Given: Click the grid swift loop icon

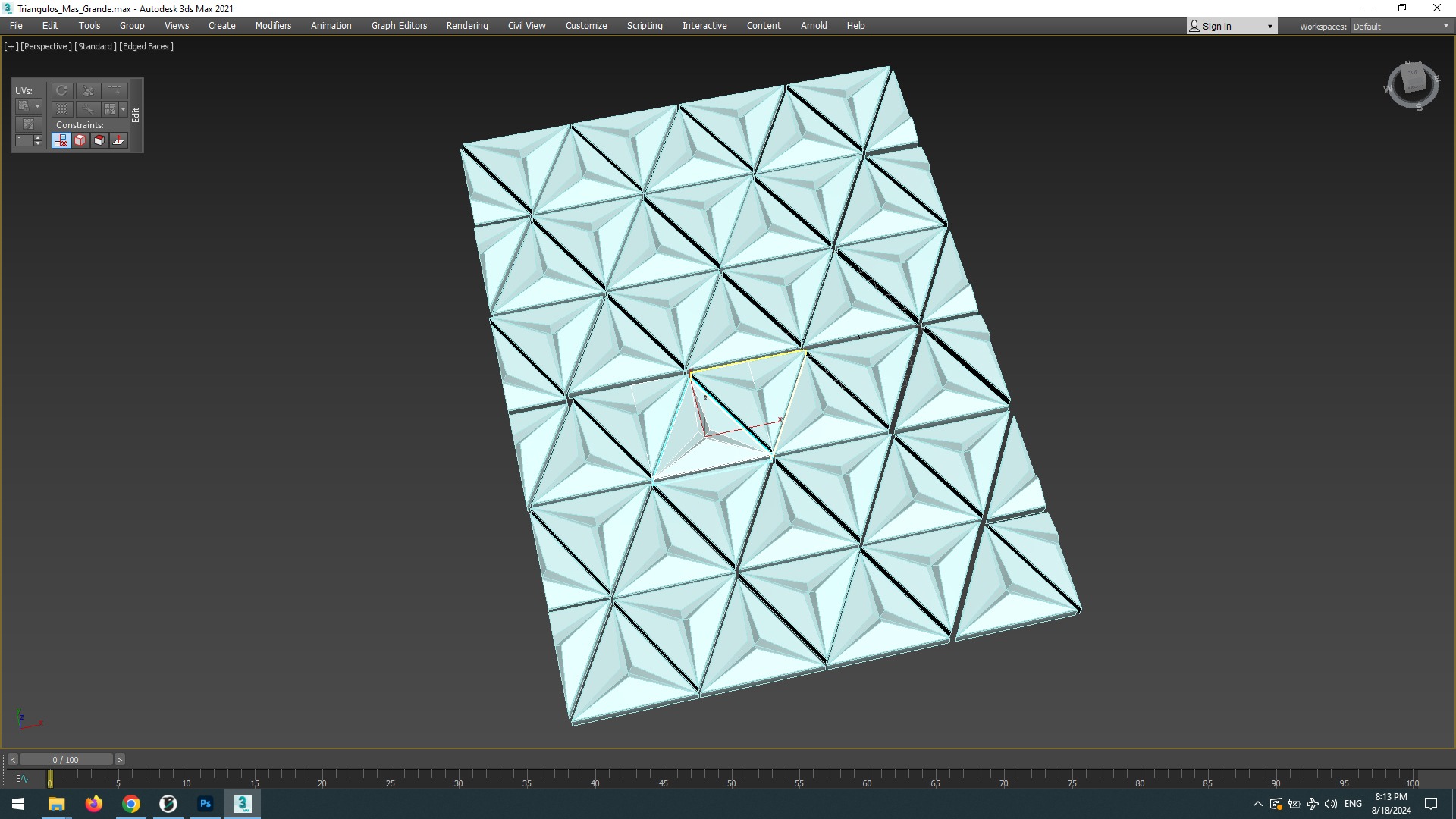Looking at the screenshot, I should coord(61,109).
